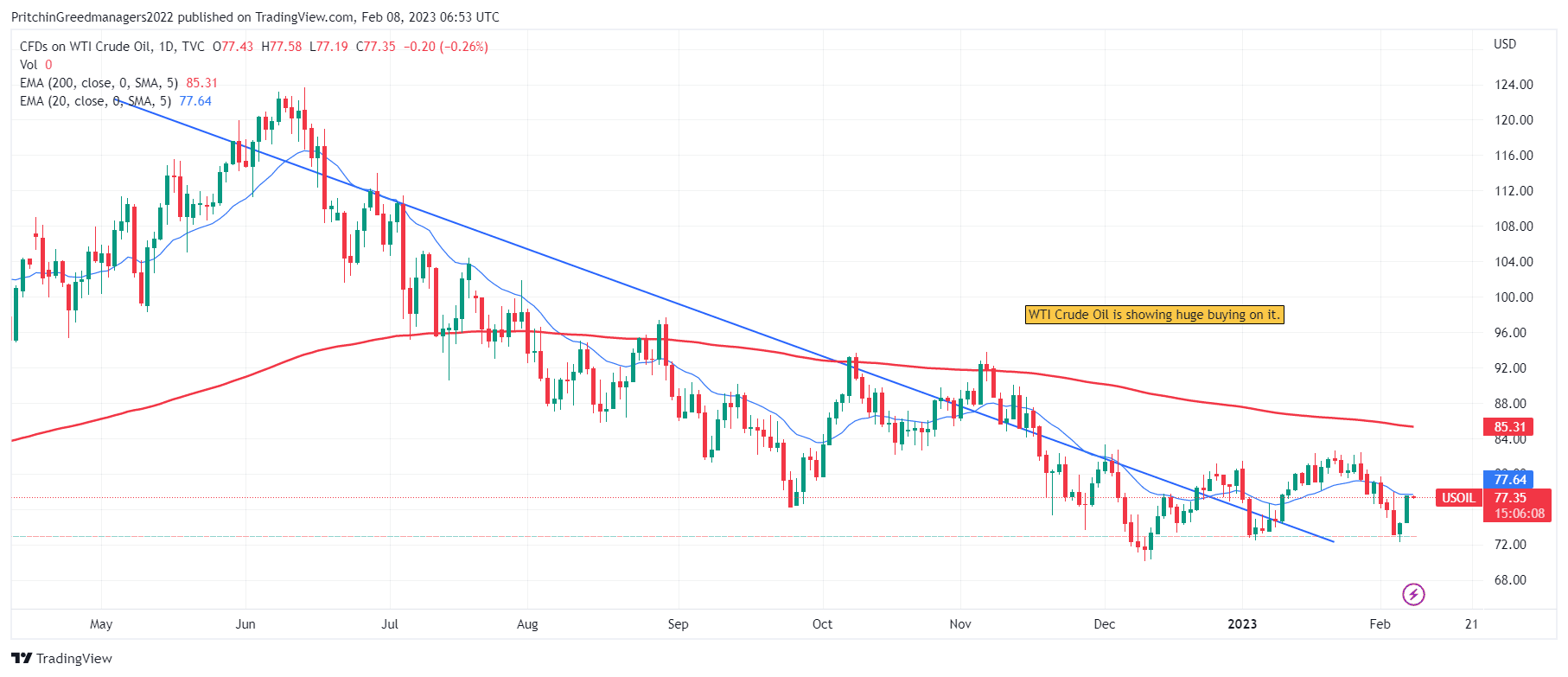Click the Feb label on time axis
Image resolution: width=1568 pixels, height=677 pixels.
point(1380,623)
